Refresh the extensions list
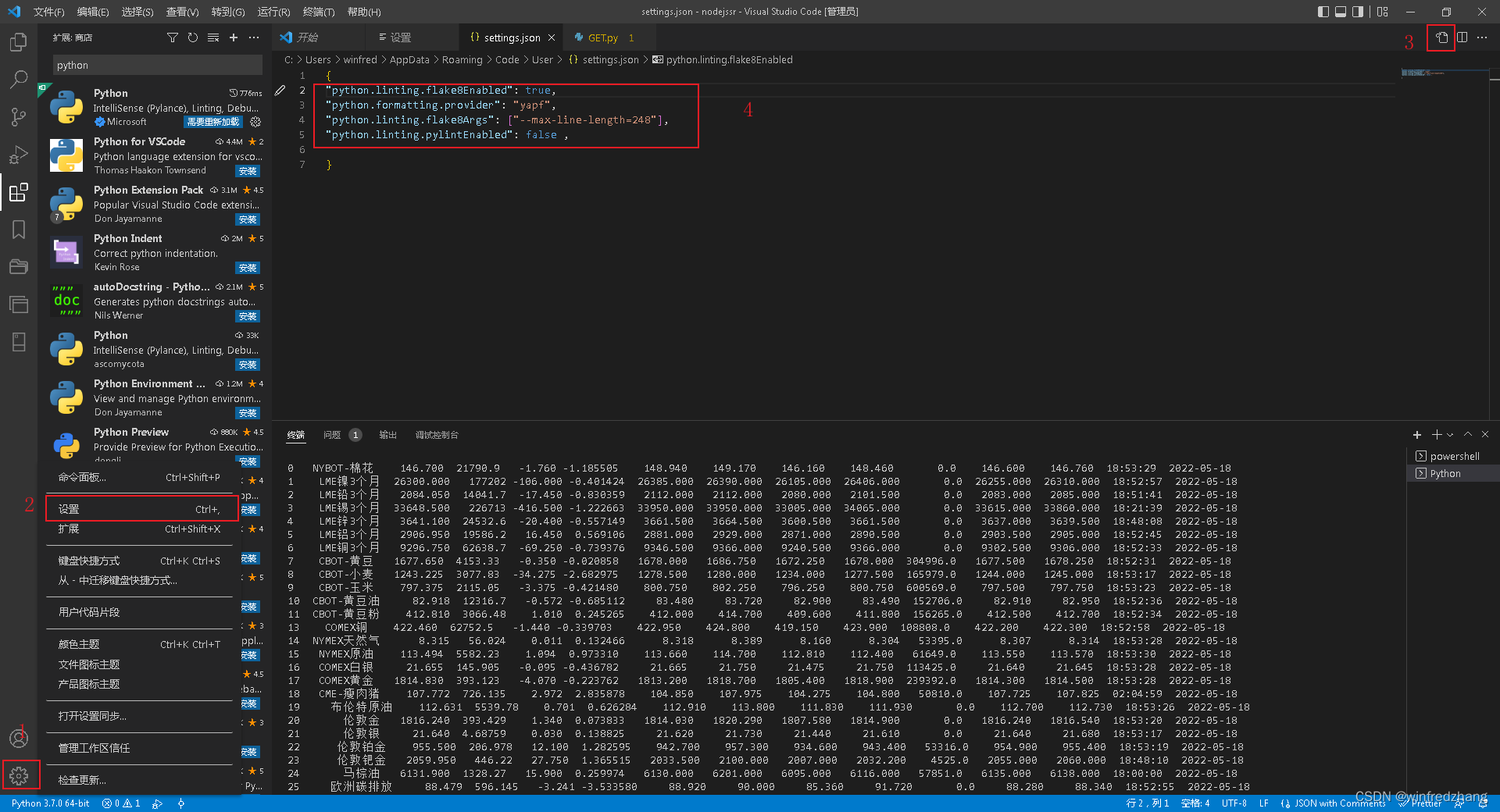This screenshot has height=812, width=1500. (x=193, y=37)
